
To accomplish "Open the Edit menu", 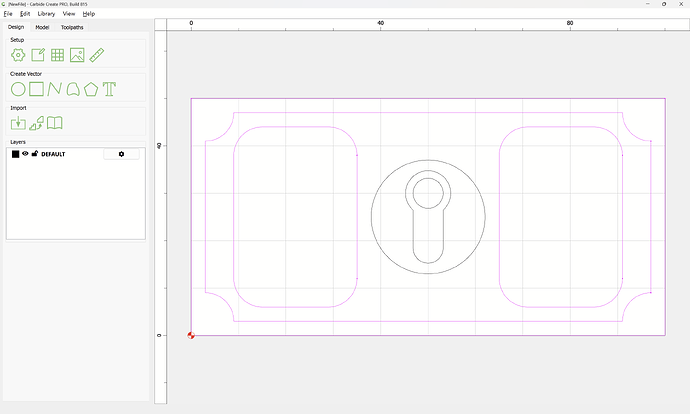I will click(x=25, y=14).
